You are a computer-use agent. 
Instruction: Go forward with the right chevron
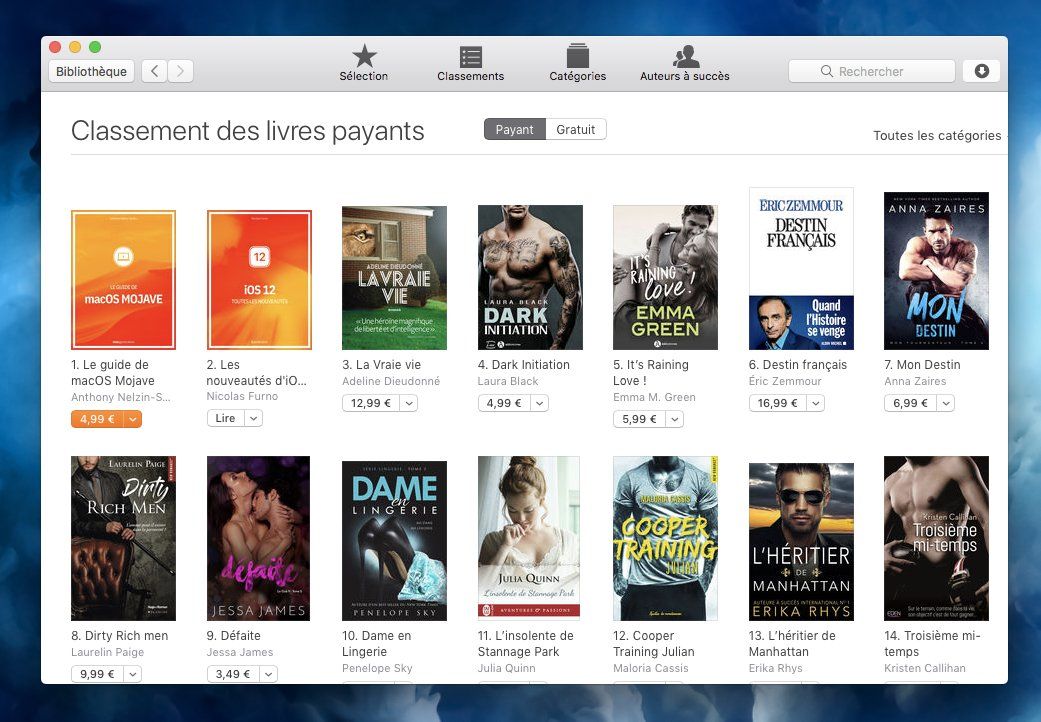pos(181,71)
